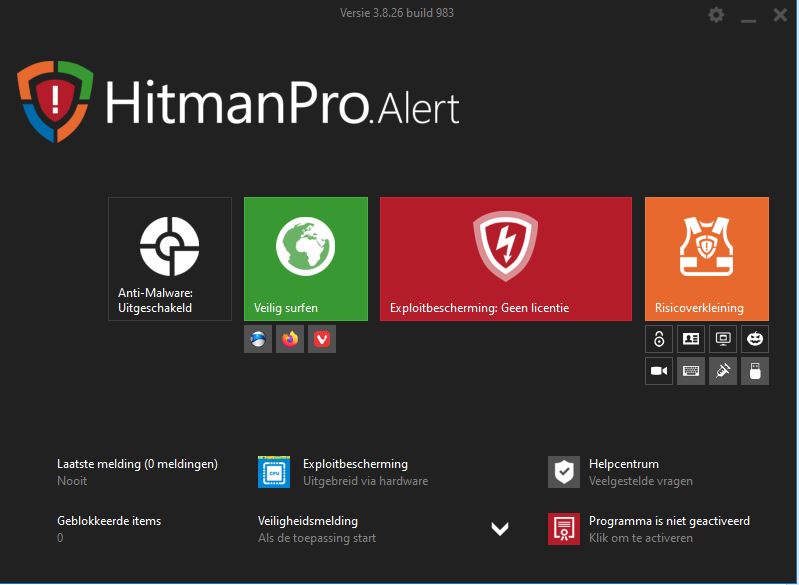The image size is (799, 585).
Task: Toggle the ID card credential protection icon
Action: tap(691, 339)
